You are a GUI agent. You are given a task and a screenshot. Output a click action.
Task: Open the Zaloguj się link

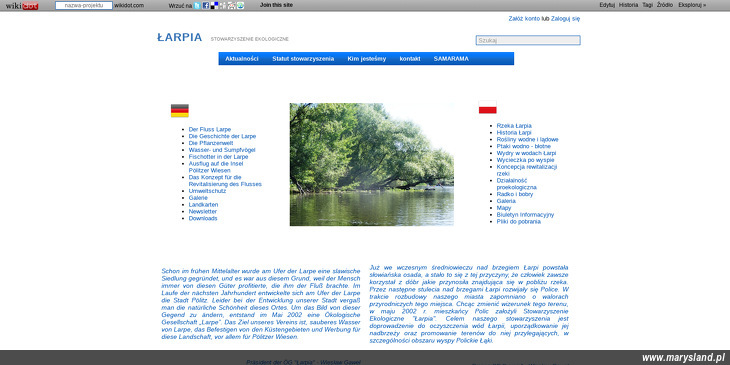coord(565,19)
